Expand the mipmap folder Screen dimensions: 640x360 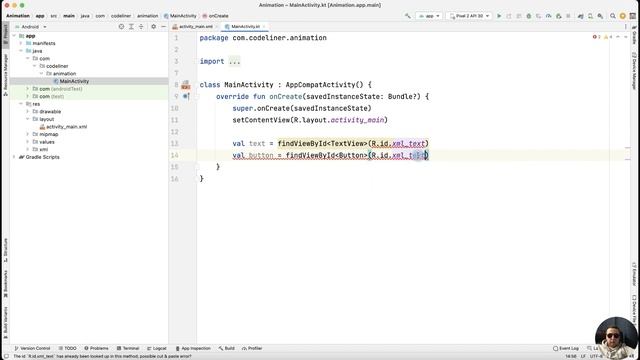point(28,134)
